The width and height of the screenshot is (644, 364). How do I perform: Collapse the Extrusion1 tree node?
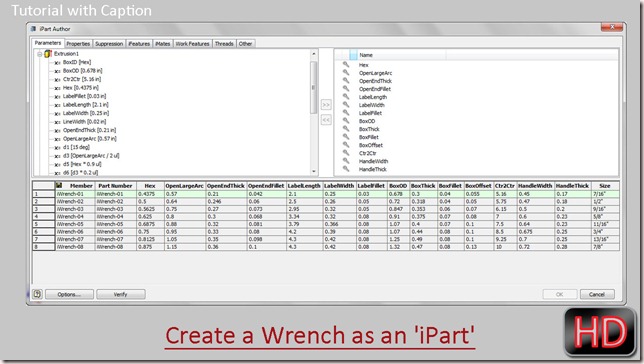(40, 54)
